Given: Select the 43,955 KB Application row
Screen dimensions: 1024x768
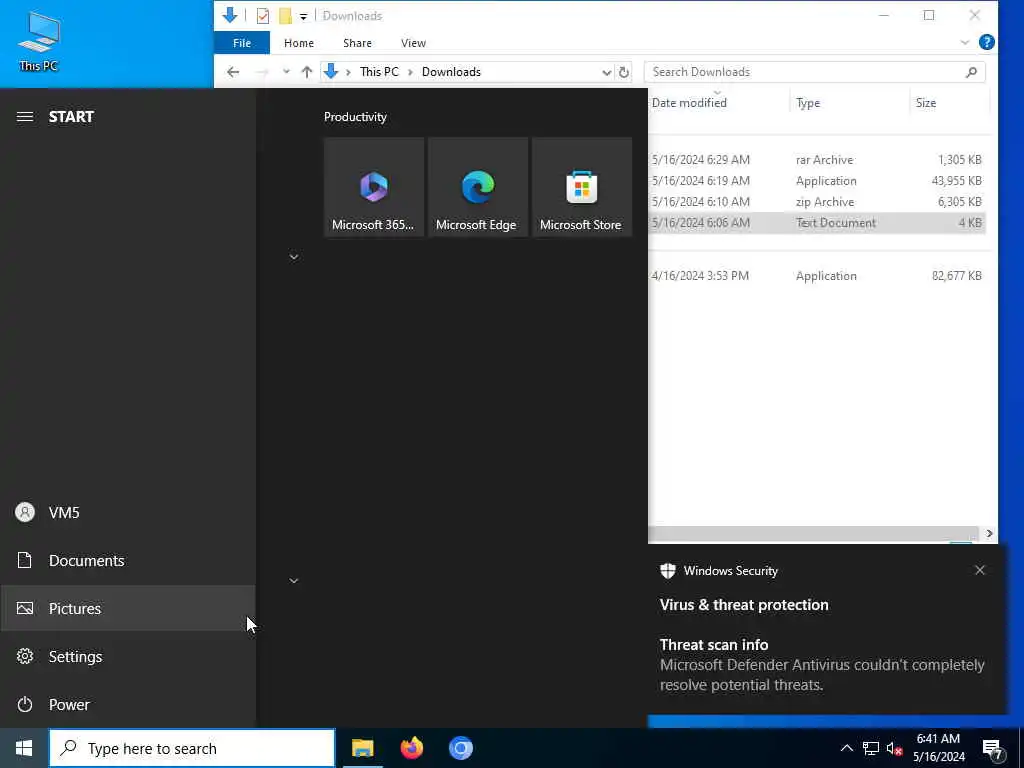Looking at the screenshot, I should coord(816,181).
